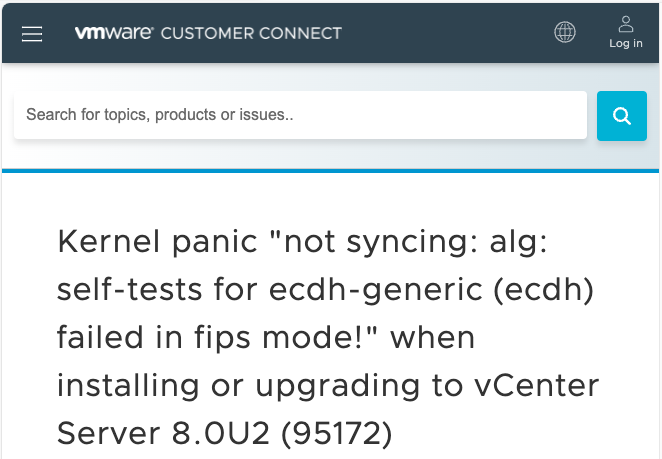Click the Log in label text
Screen dimensions: 662x459
coord(626,44)
